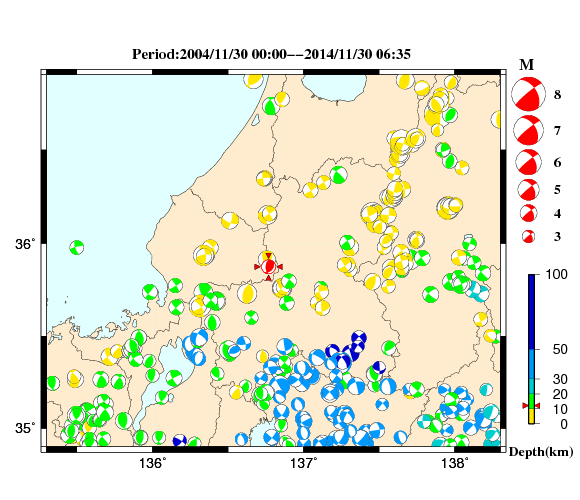This screenshot has height=500, width=580.
Task: Click the magnitude 7 legend beach ball
Action: [x=528, y=130]
